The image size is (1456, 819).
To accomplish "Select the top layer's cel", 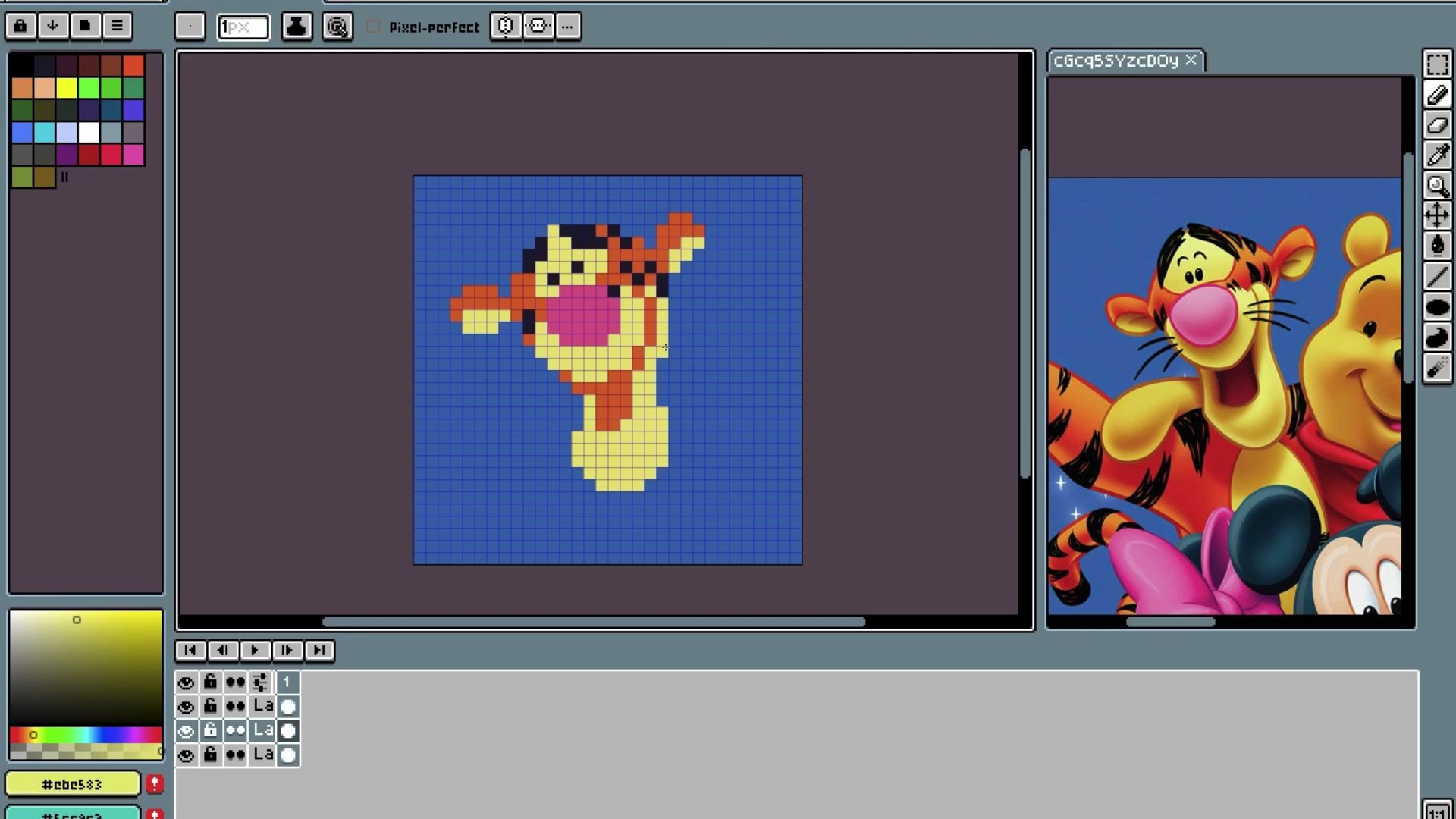I will point(287,707).
